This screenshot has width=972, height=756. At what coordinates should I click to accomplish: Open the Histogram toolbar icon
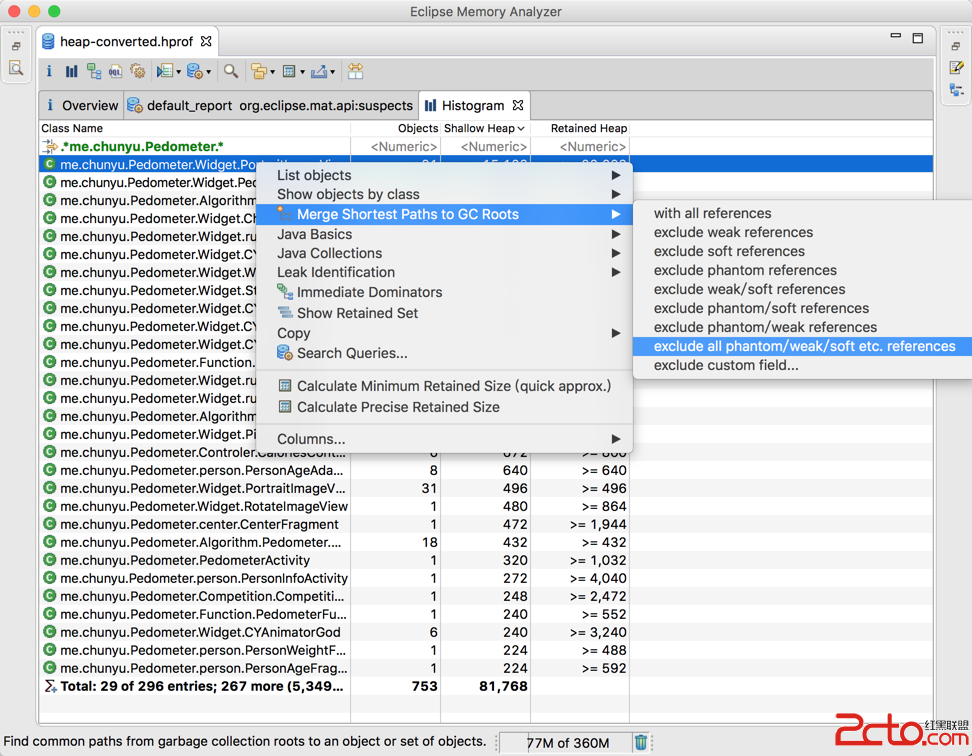point(71,72)
